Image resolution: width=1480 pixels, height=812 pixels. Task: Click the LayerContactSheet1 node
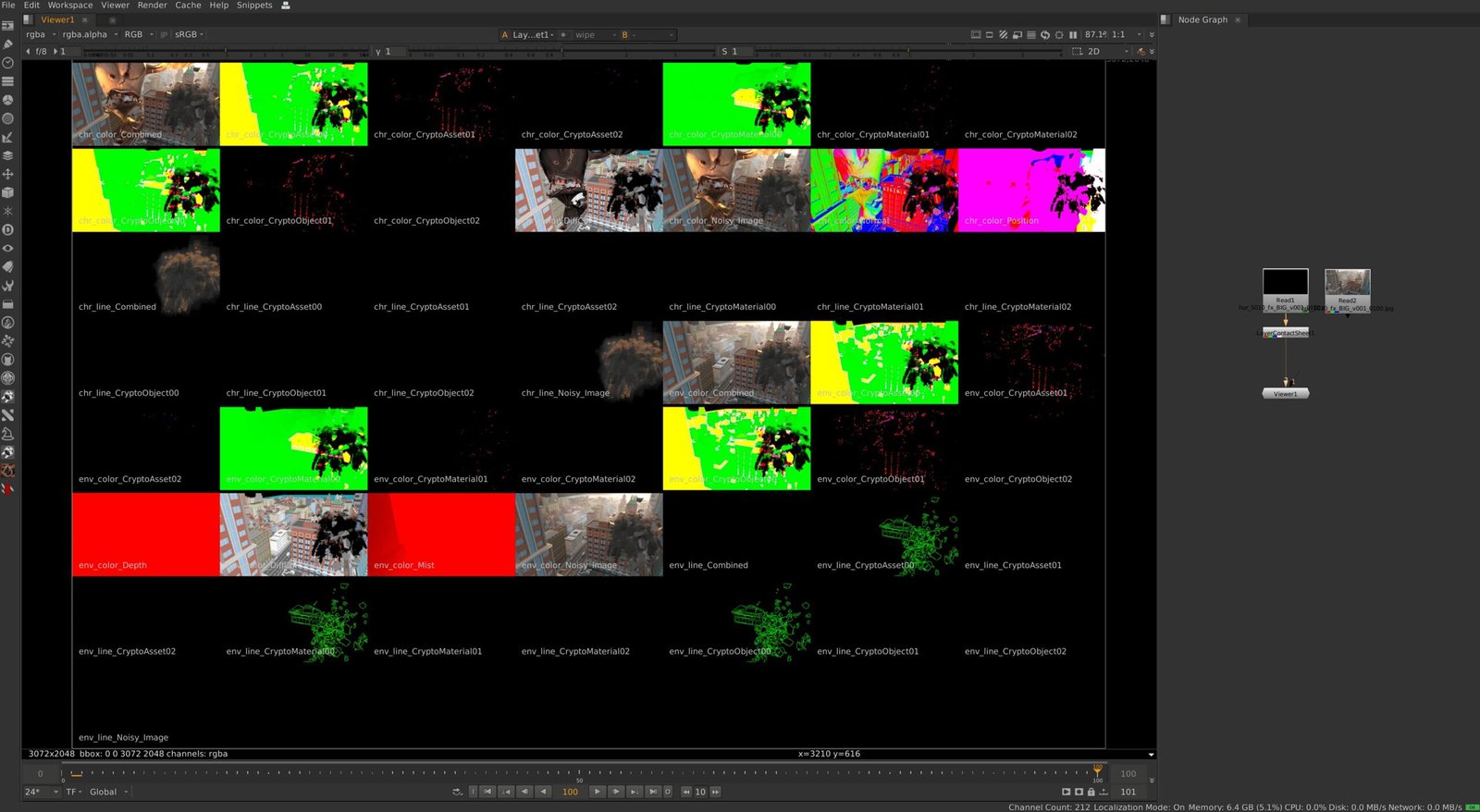(x=1285, y=333)
